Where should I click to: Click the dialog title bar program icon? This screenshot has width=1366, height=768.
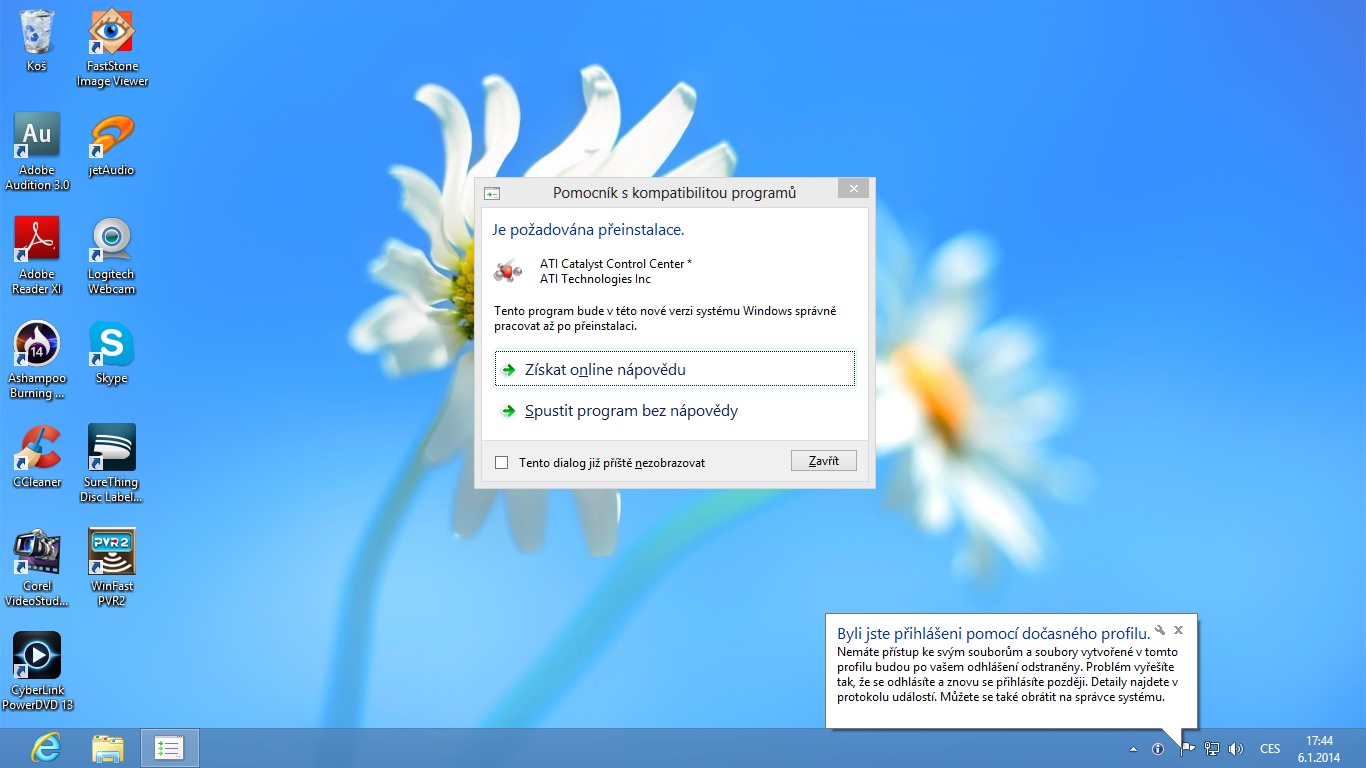pos(491,193)
